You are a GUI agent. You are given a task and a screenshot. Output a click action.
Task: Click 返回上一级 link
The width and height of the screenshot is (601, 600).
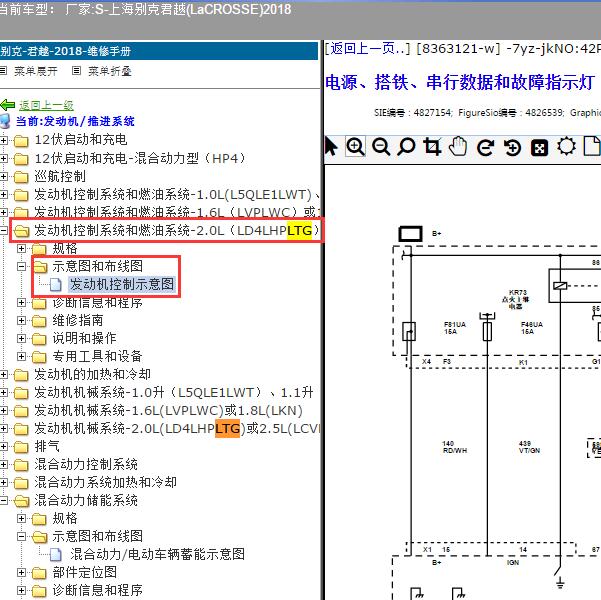tap(46, 105)
